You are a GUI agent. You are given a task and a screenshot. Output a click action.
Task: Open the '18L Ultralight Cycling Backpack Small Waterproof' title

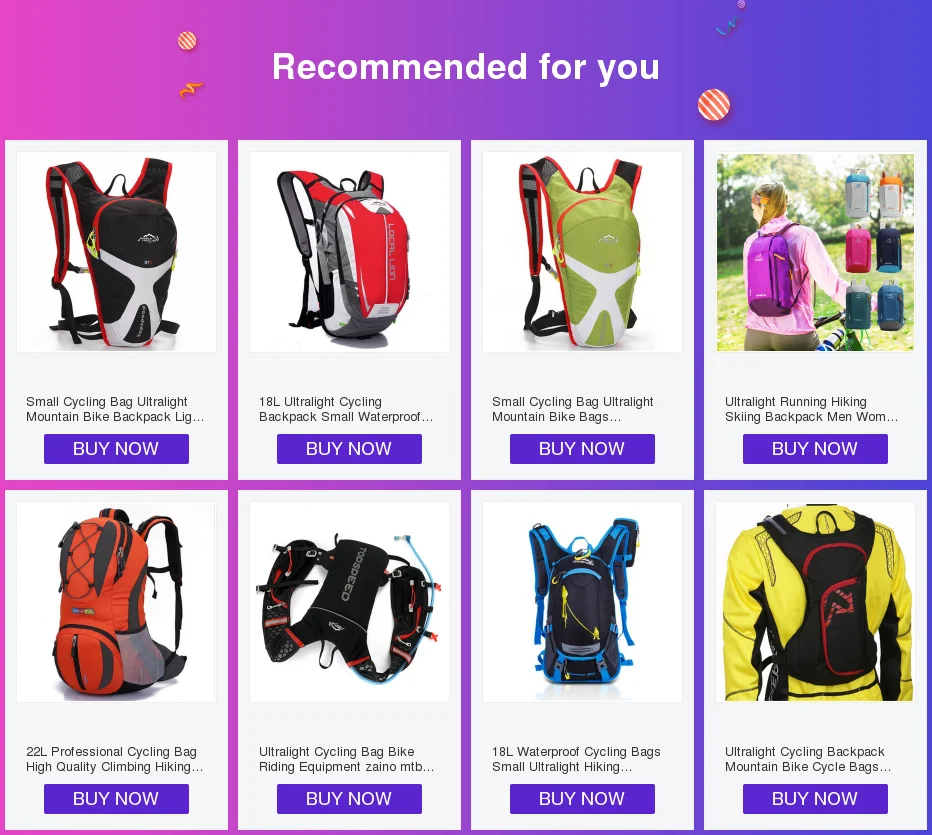(x=346, y=409)
